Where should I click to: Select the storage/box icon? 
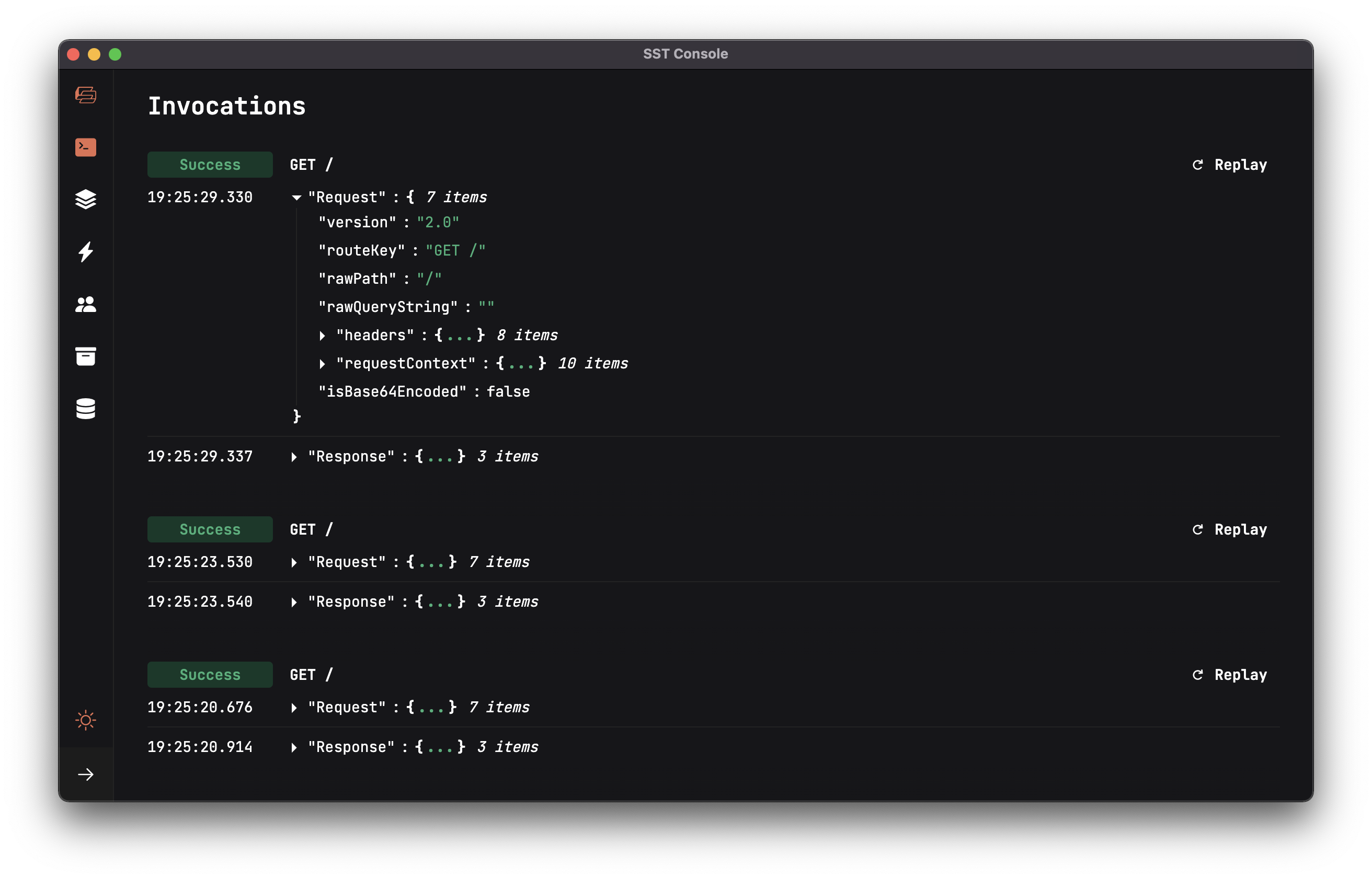[x=86, y=357]
